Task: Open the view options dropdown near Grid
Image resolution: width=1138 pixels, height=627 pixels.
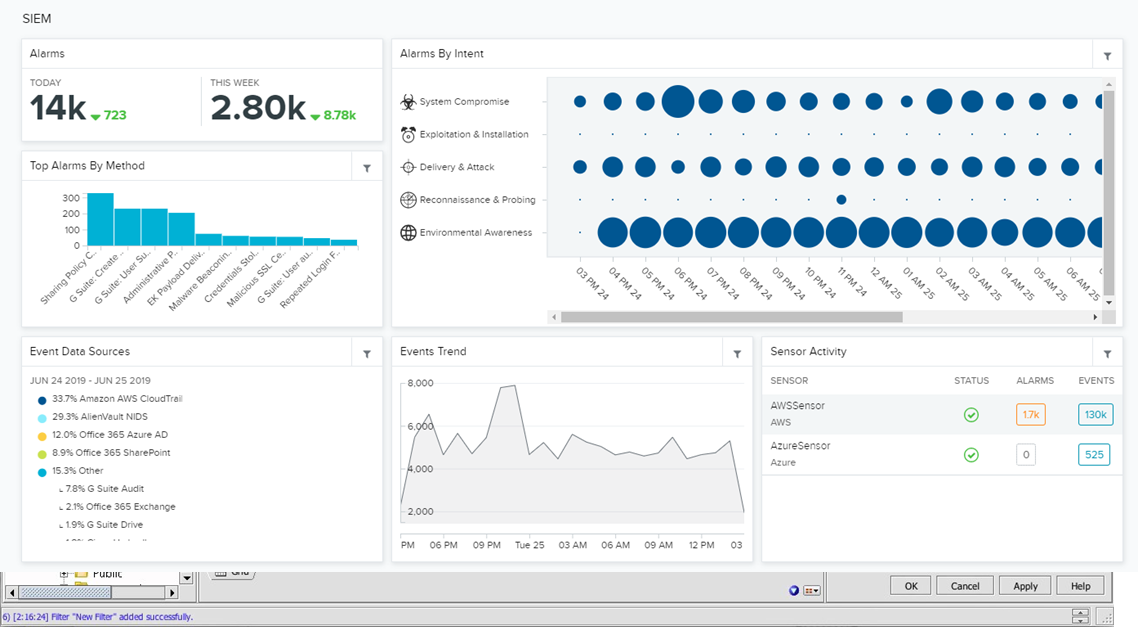Action: [812, 591]
